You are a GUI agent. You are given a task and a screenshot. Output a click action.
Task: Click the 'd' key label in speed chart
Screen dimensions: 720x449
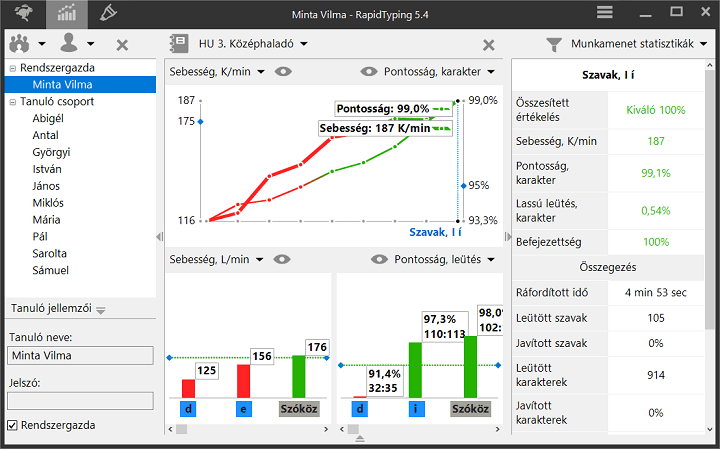click(188, 409)
